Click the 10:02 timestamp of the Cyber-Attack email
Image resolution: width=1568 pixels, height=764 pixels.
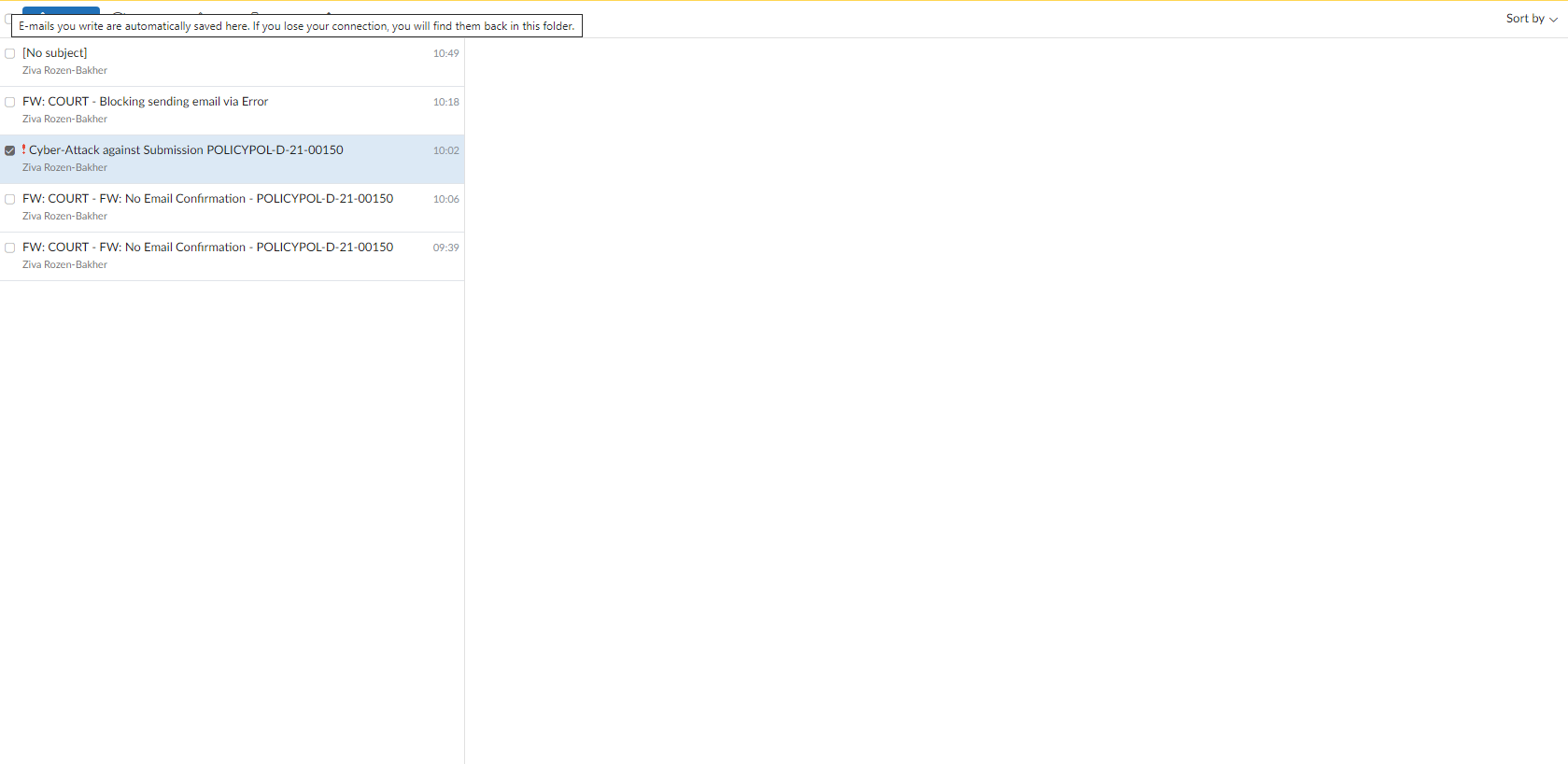pyautogui.click(x=445, y=150)
